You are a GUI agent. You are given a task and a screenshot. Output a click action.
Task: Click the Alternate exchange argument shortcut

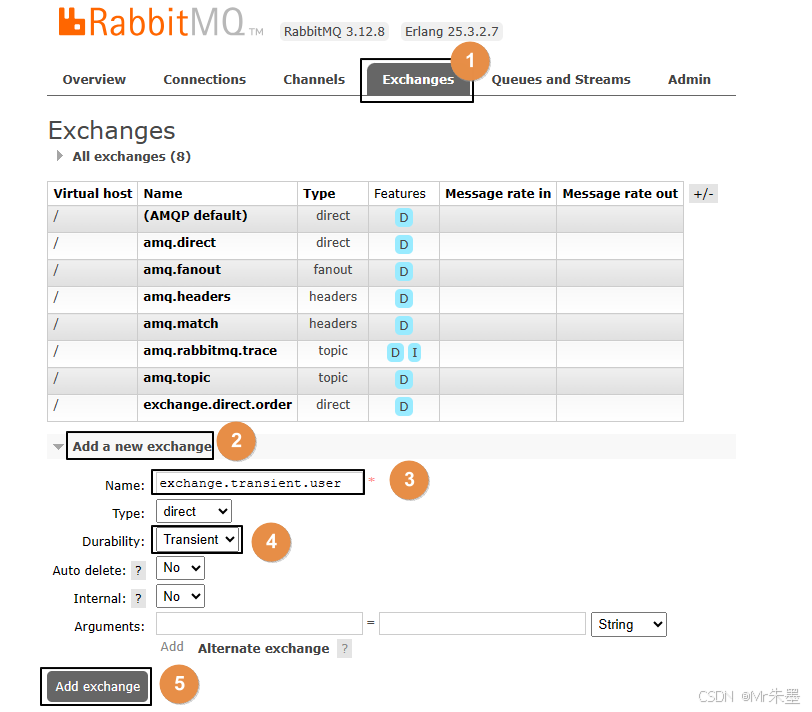pos(264,648)
